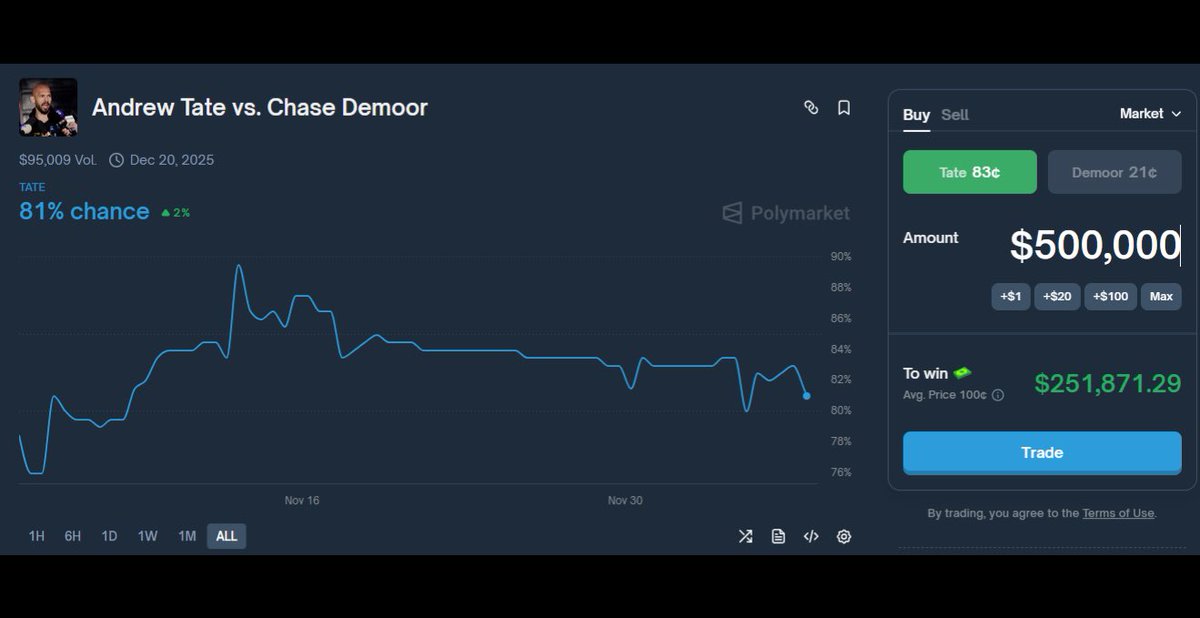
Task: Select the ALL chart range
Action: pyautogui.click(x=227, y=536)
